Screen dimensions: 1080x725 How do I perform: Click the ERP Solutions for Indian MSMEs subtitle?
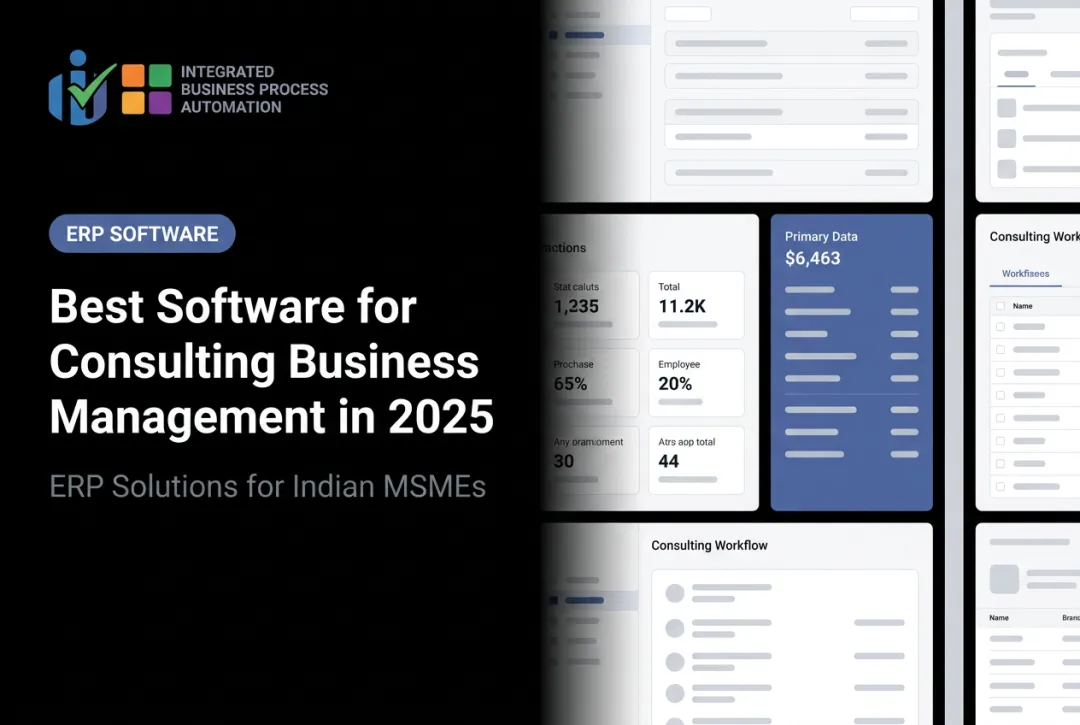(x=268, y=486)
